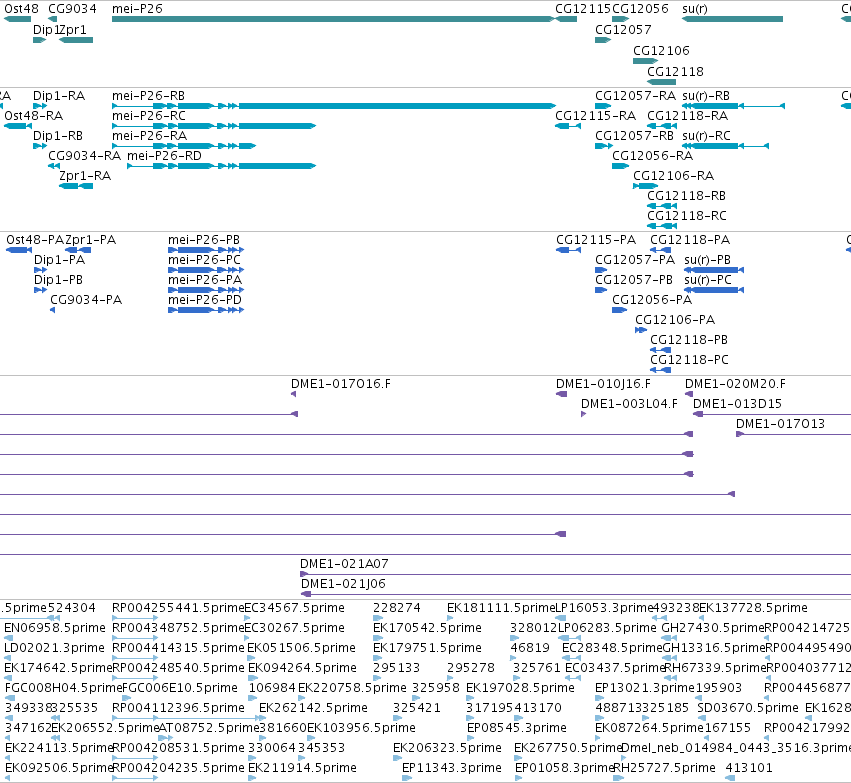Click the CG12115 gene label

[583, 9]
